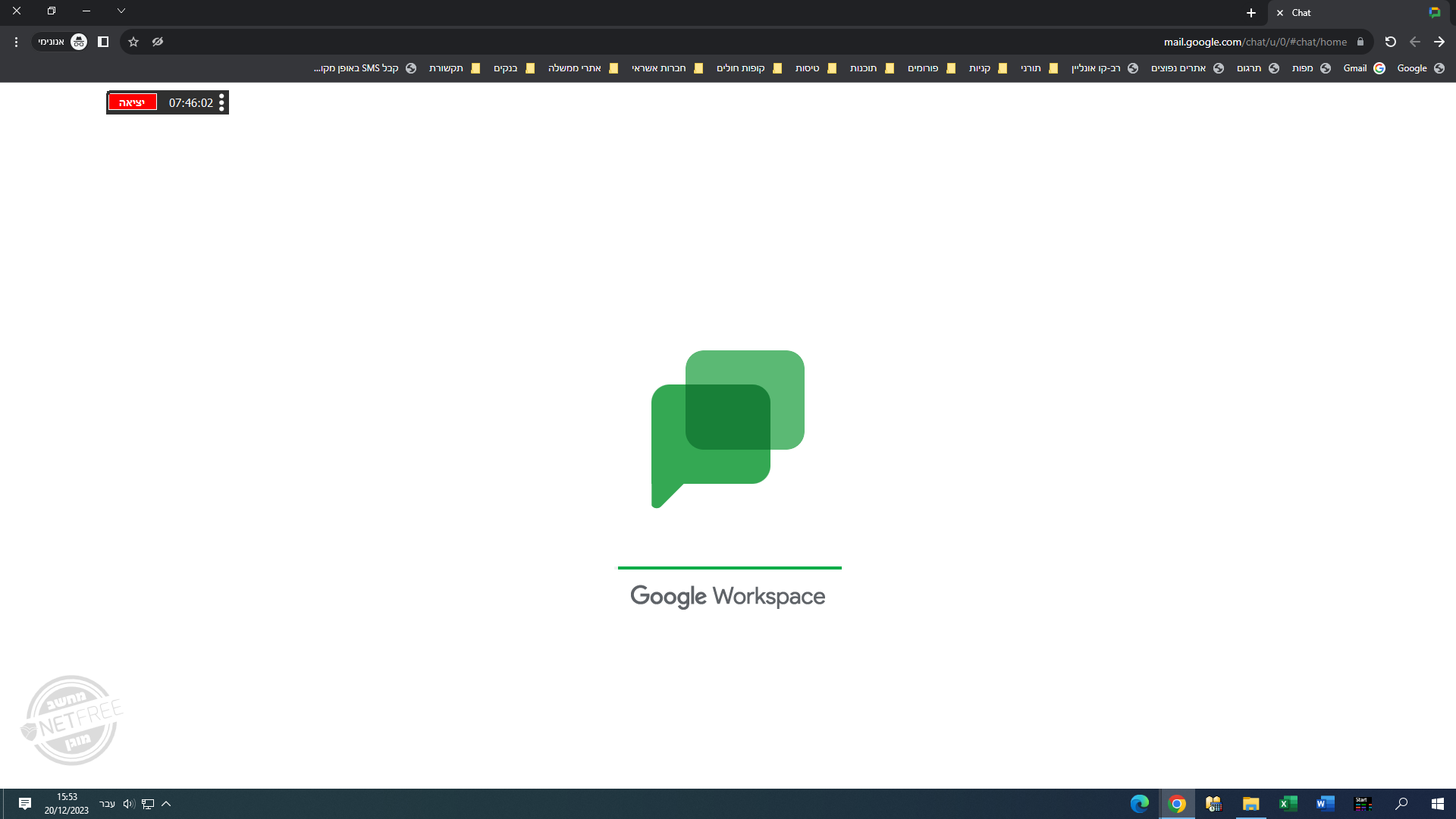This screenshot has height=819, width=1456.
Task: Click the red יציאה exit button
Action: pos(132,102)
